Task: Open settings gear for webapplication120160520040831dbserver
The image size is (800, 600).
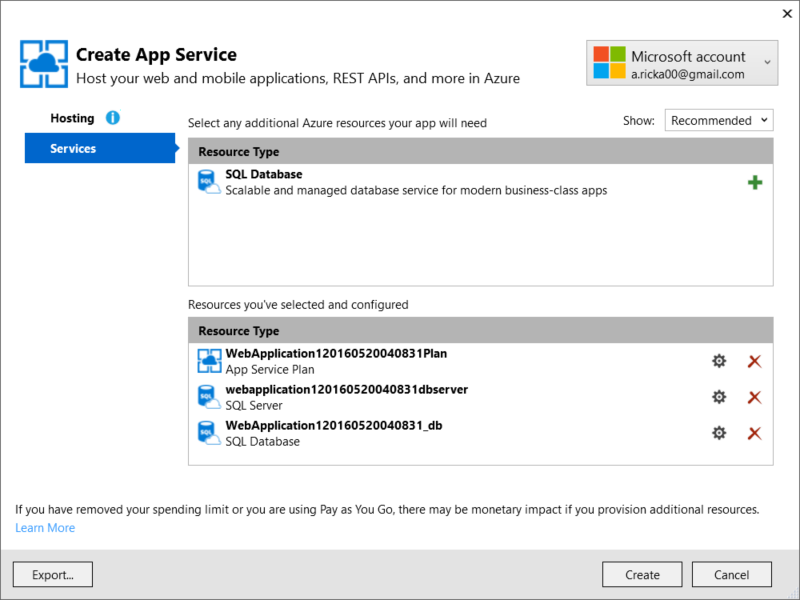Action: [x=719, y=397]
